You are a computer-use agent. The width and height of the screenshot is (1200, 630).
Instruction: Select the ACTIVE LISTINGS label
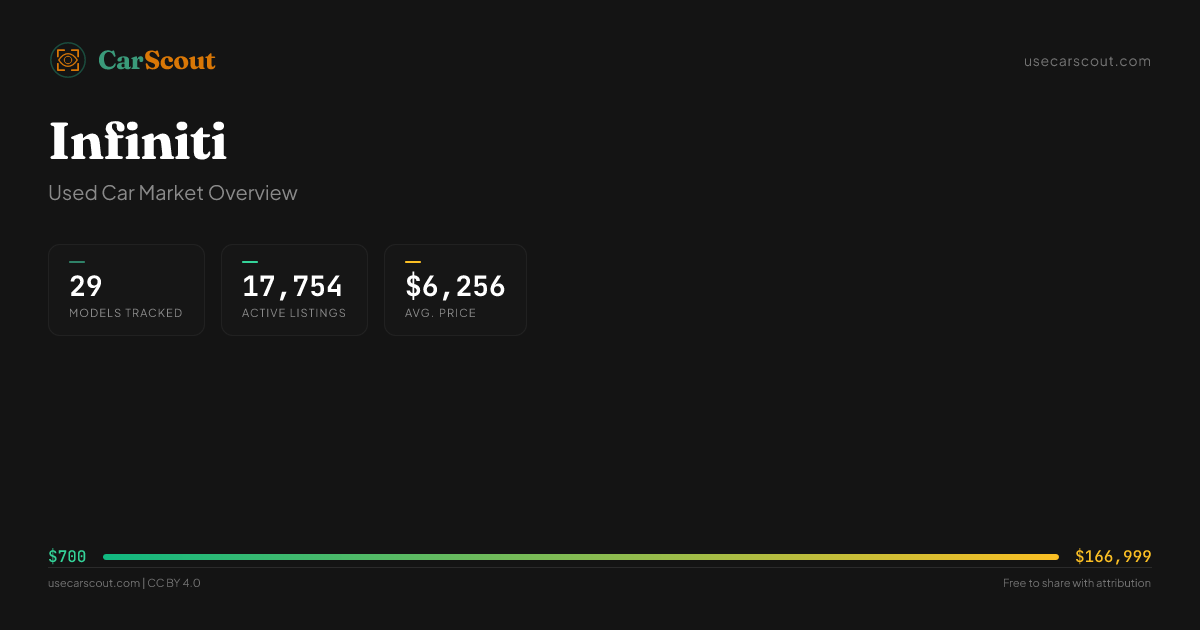coord(294,313)
